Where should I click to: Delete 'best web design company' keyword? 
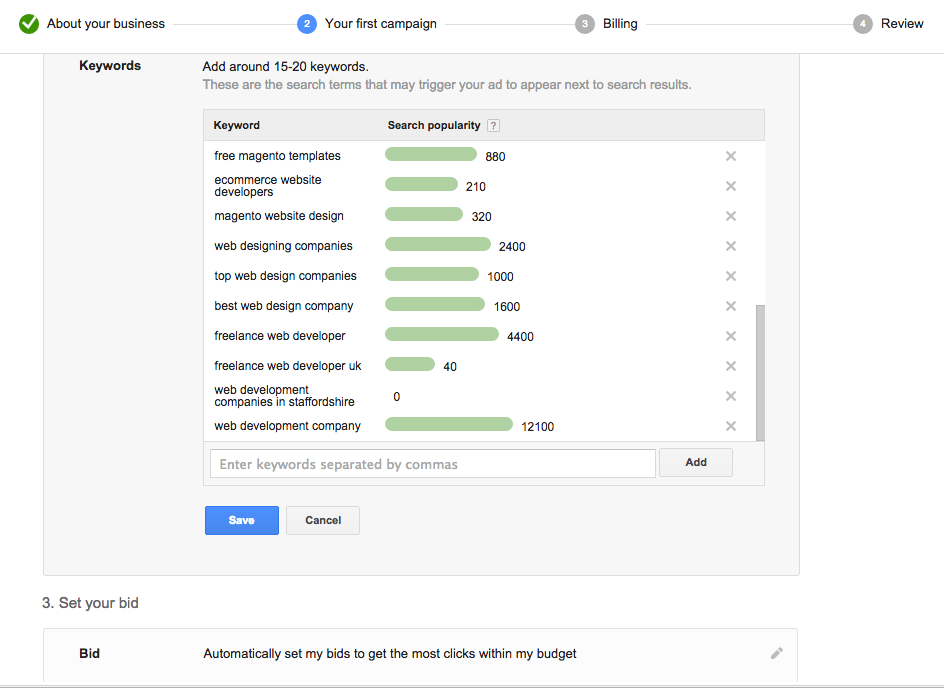tap(731, 306)
